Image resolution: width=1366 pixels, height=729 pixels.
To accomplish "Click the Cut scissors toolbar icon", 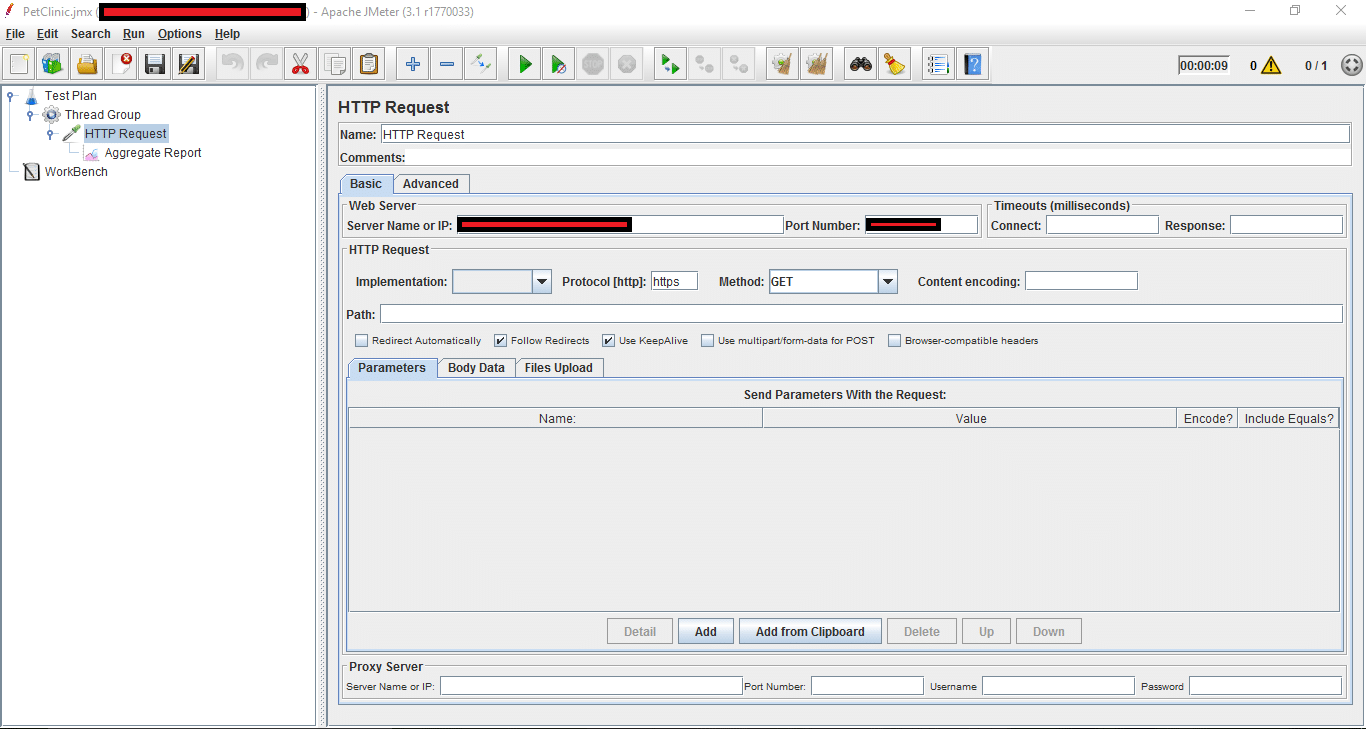I will [x=300, y=65].
